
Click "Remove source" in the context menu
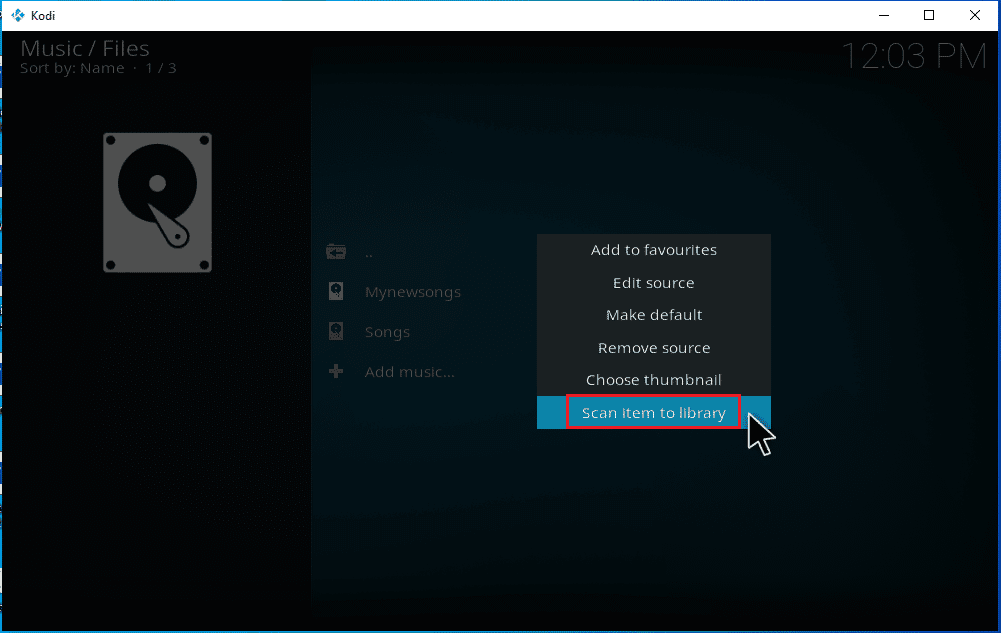click(x=653, y=347)
